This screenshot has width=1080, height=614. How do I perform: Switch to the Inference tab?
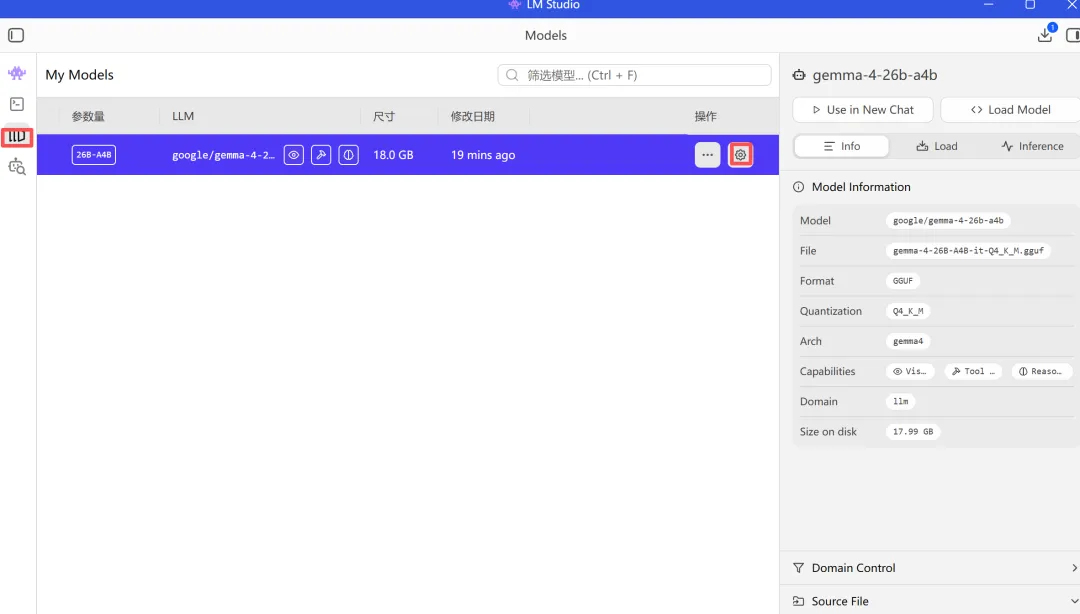(1032, 146)
